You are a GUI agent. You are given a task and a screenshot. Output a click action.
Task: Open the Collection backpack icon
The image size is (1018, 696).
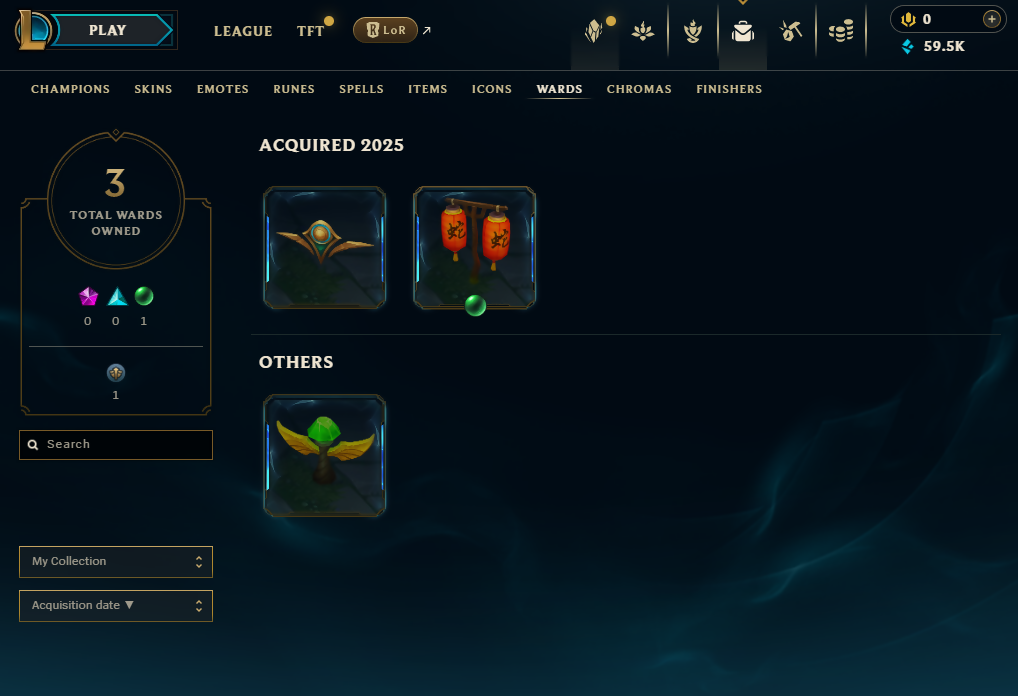point(743,31)
